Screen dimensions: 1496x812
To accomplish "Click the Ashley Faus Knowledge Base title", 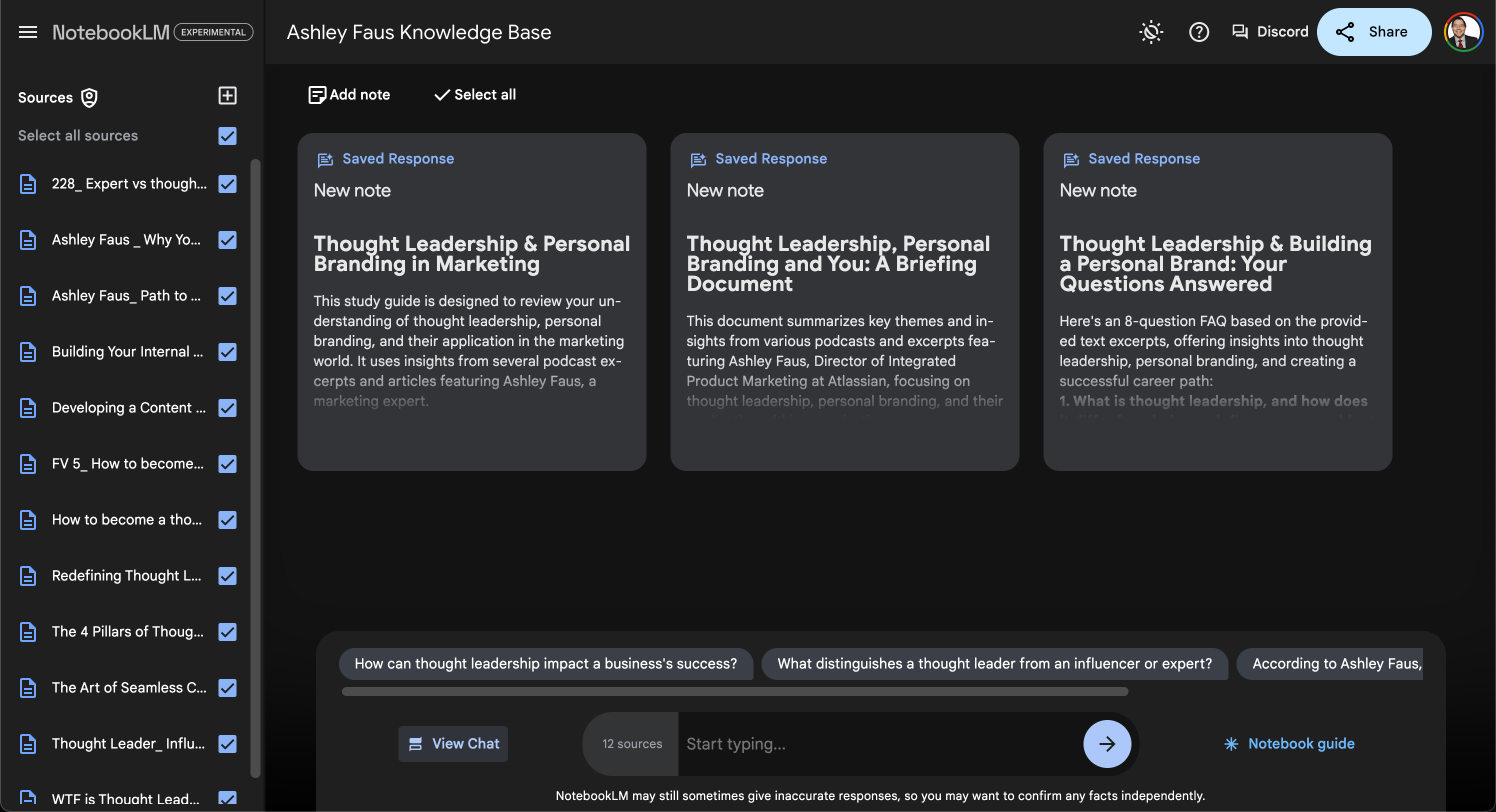I will 418,32.
